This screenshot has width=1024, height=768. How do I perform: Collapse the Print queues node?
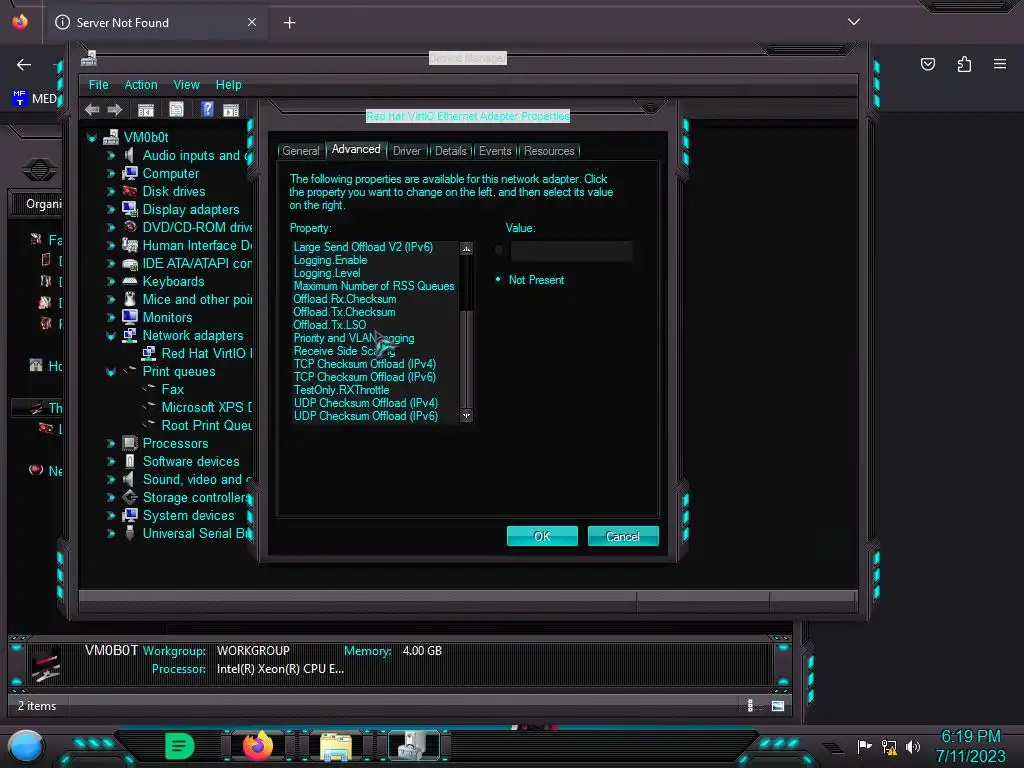(x=111, y=372)
